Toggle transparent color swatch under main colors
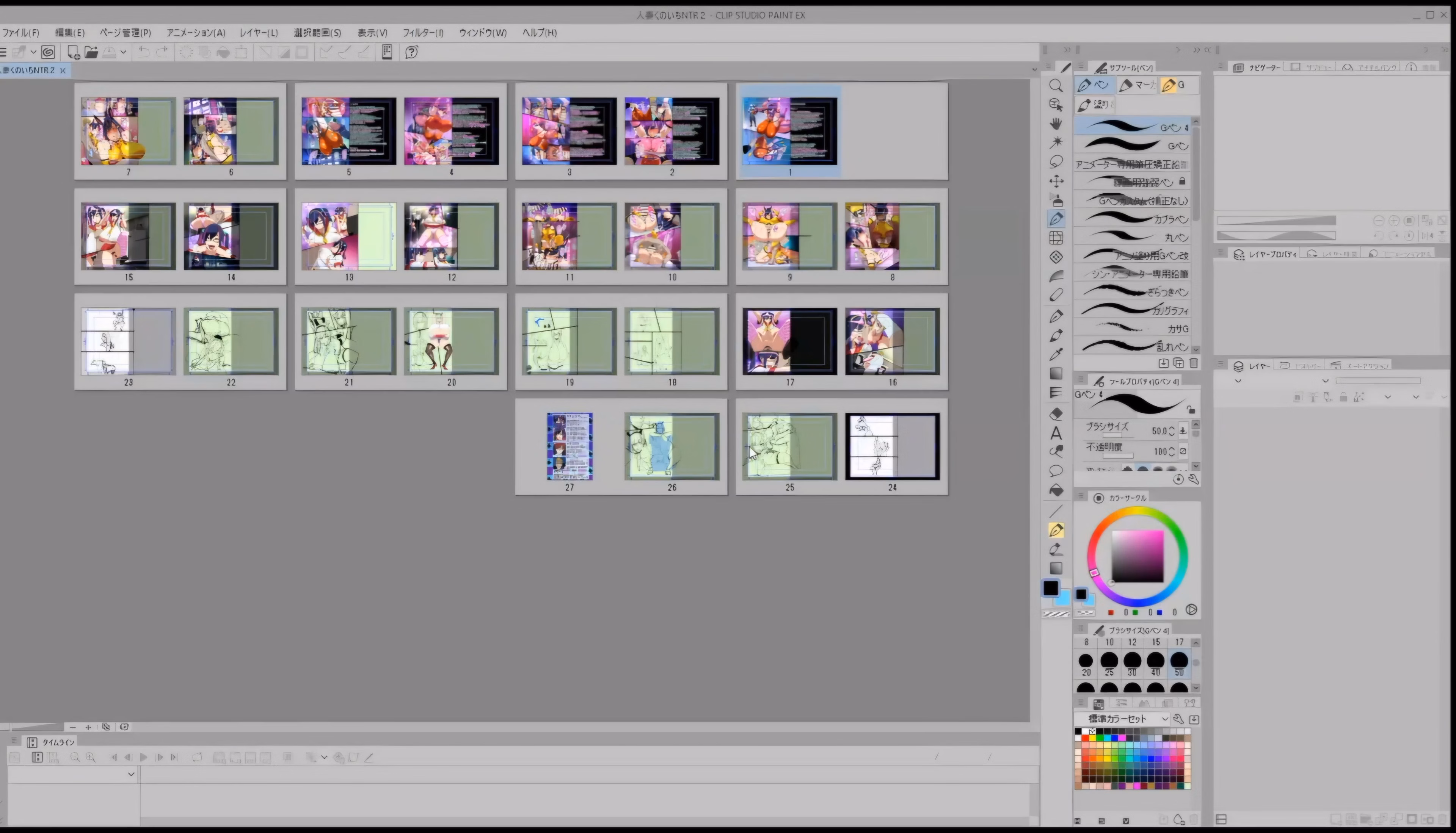 [x=1056, y=614]
